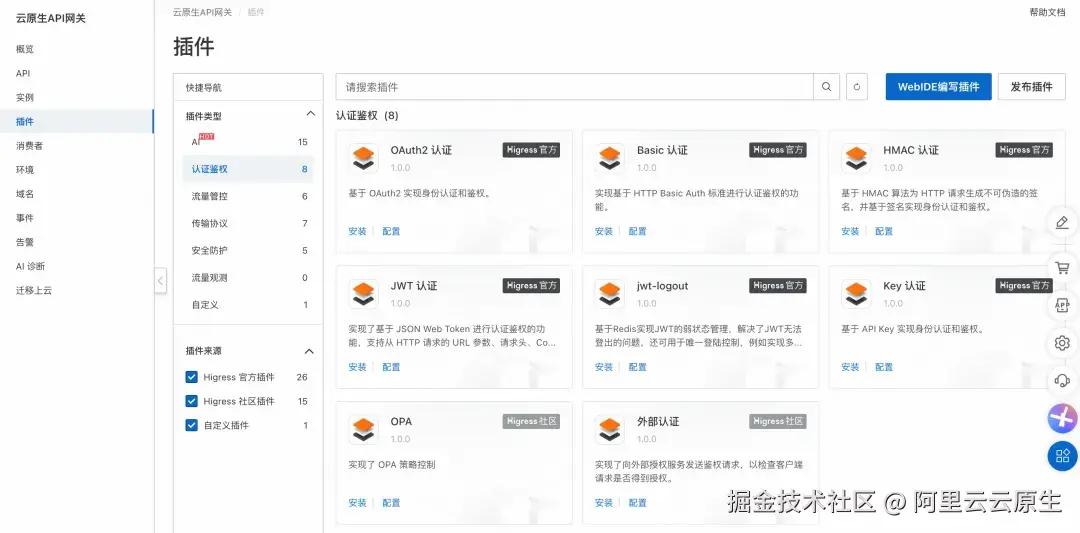Click 安装 on the Key 认证 card
Screen dimensions: 1080x533
[x=850, y=367]
